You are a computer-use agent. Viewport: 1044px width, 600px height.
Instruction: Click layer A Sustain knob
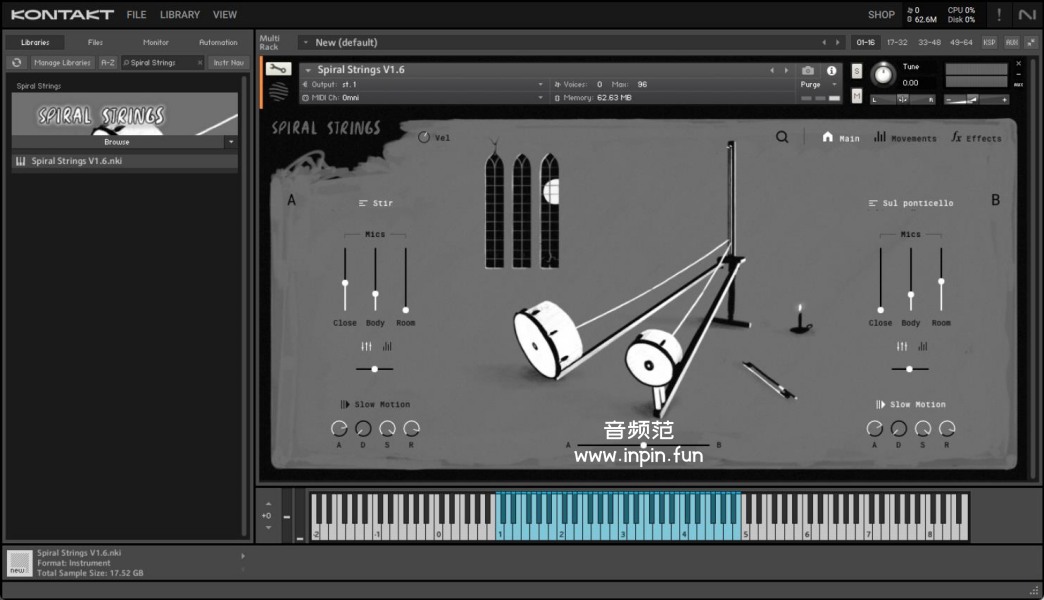[387, 428]
